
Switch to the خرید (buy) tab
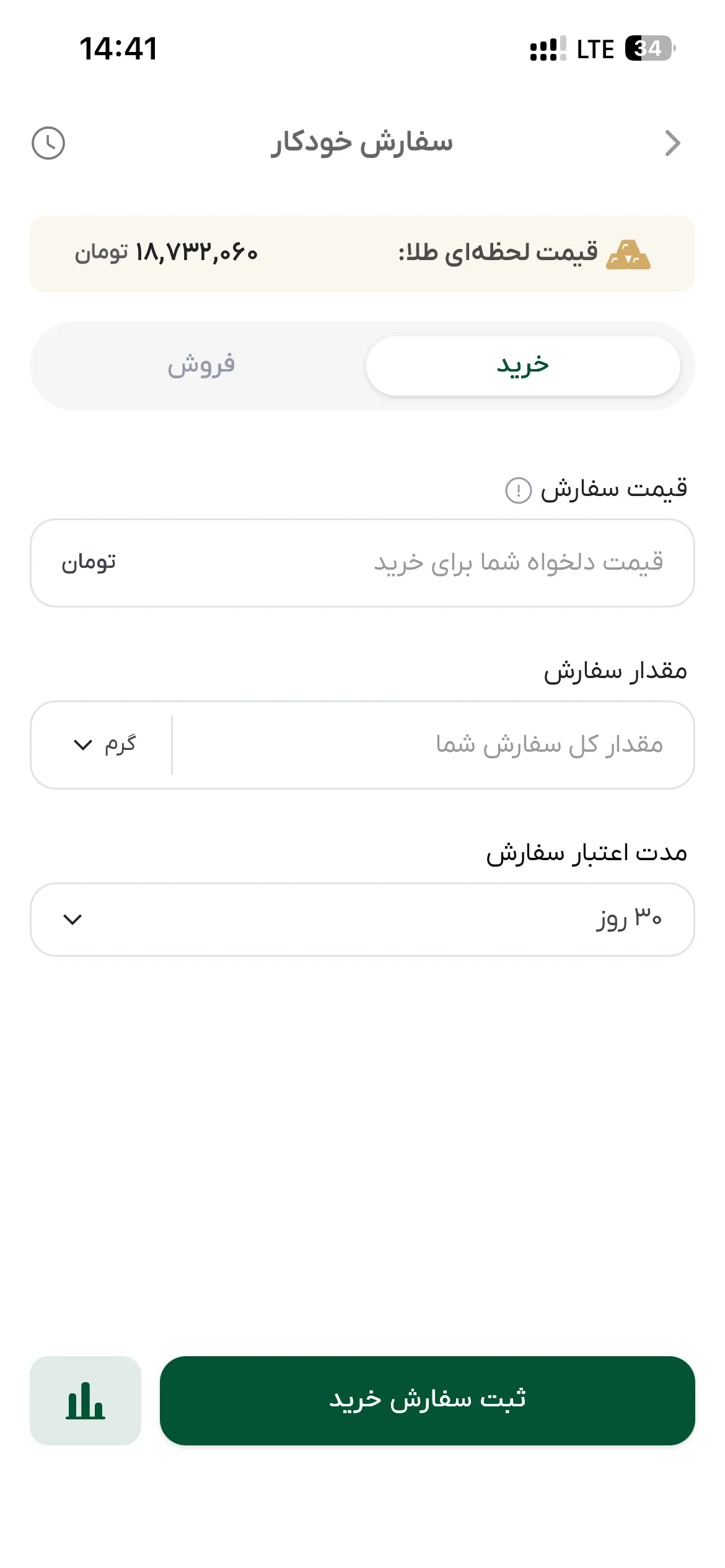click(x=523, y=366)
